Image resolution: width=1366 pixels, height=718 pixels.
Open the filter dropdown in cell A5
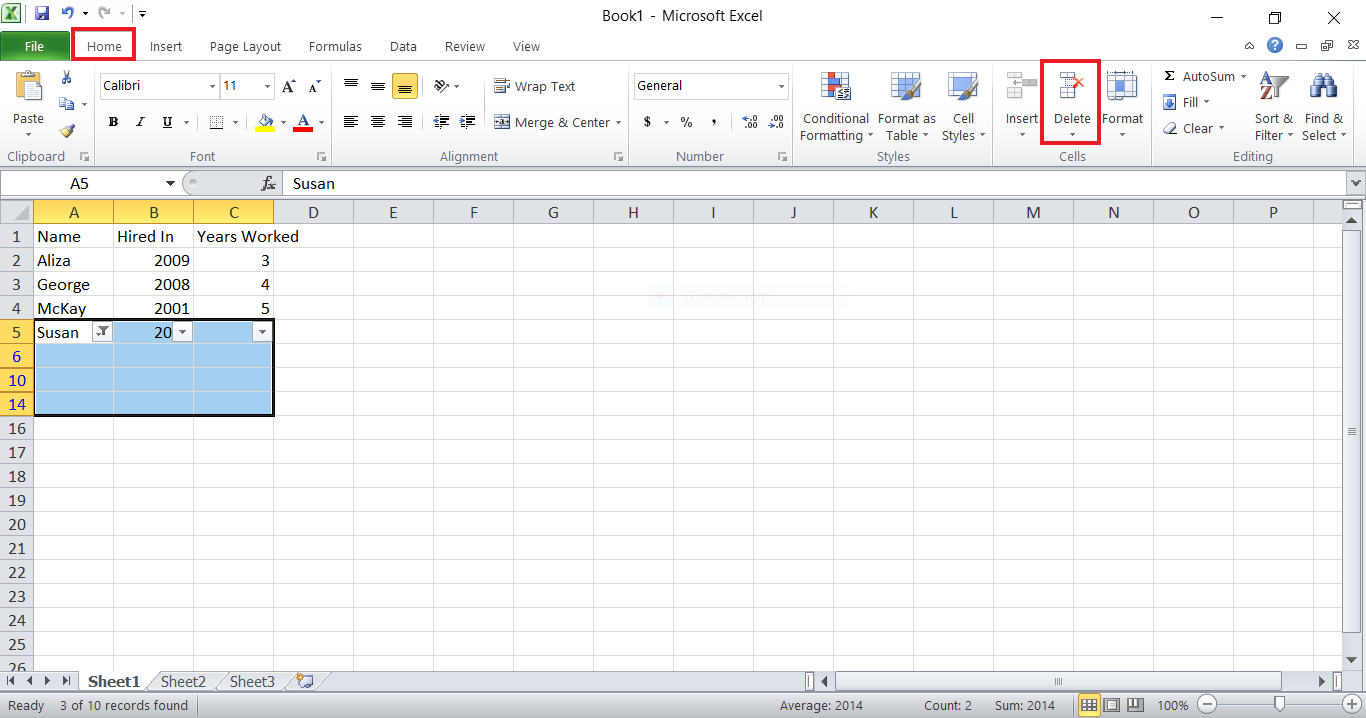point(102,333)
